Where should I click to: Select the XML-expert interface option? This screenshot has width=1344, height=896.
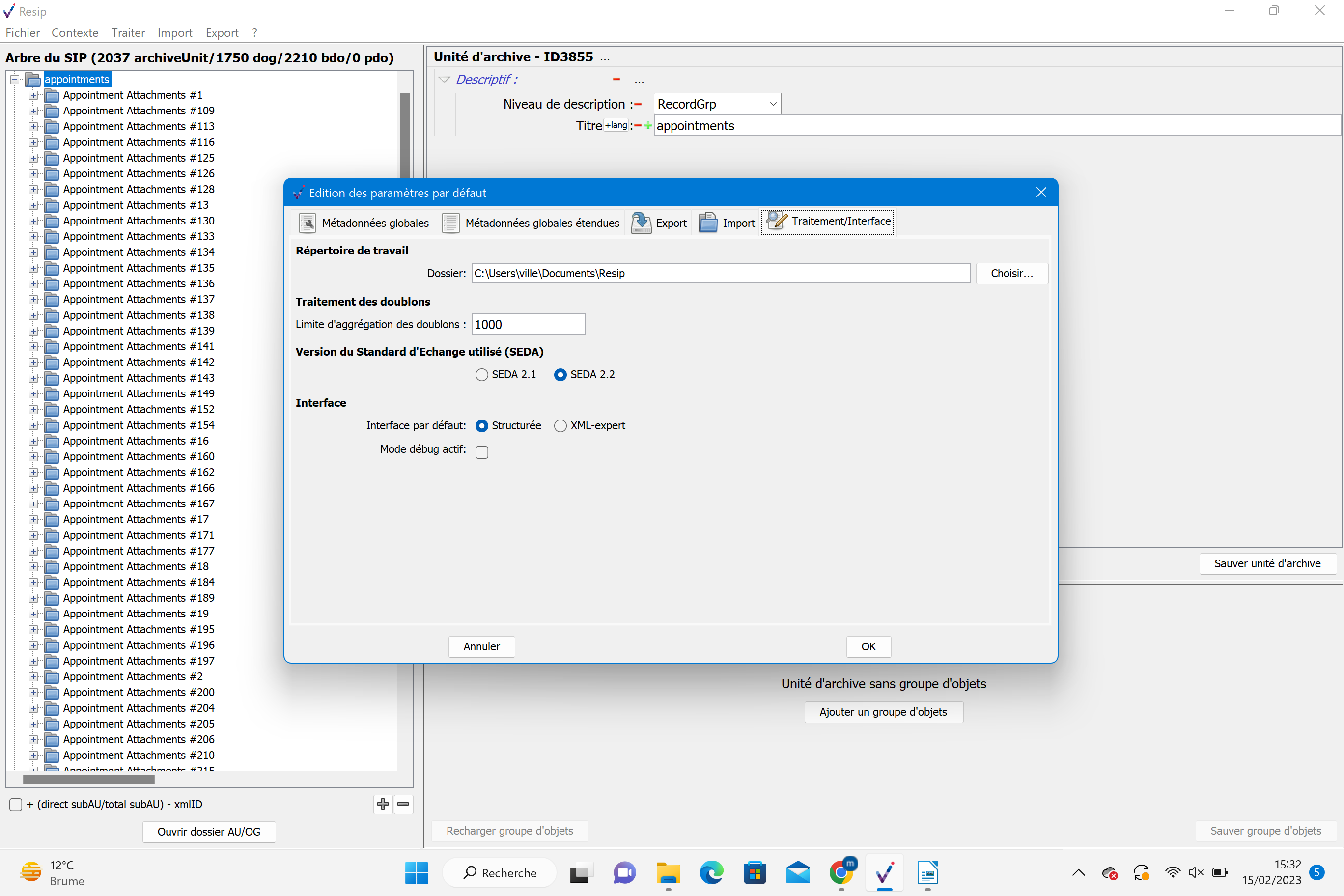[560, 426]
